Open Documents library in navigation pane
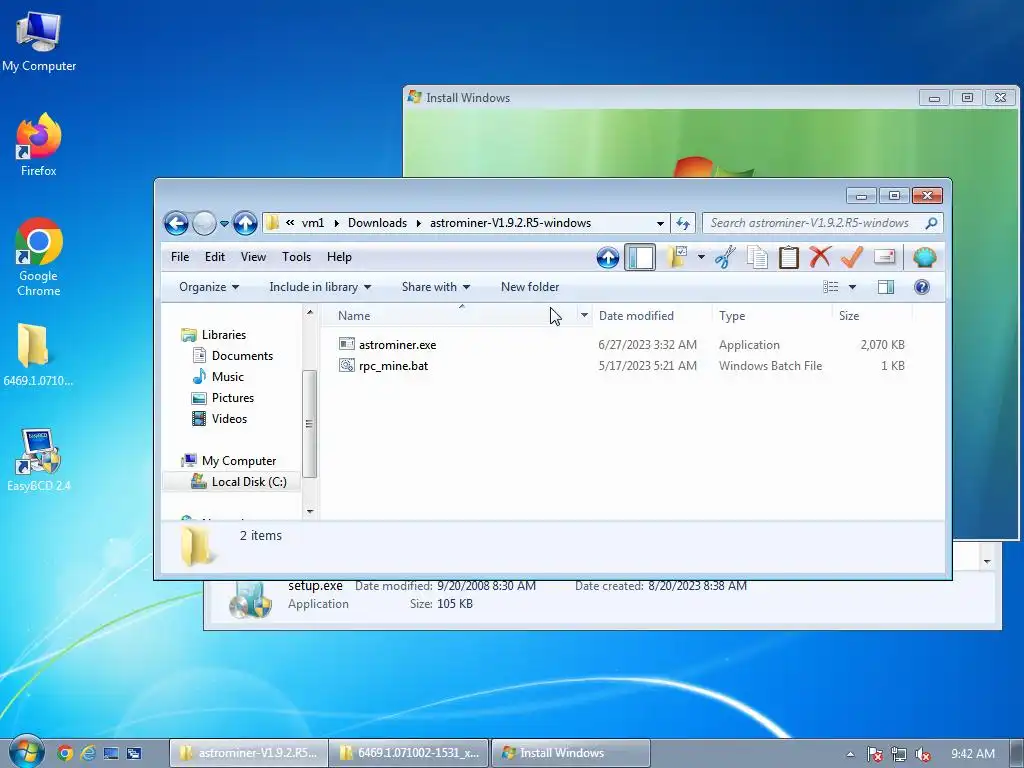This screenshot has height=768, width=1024. pos(242,355)
